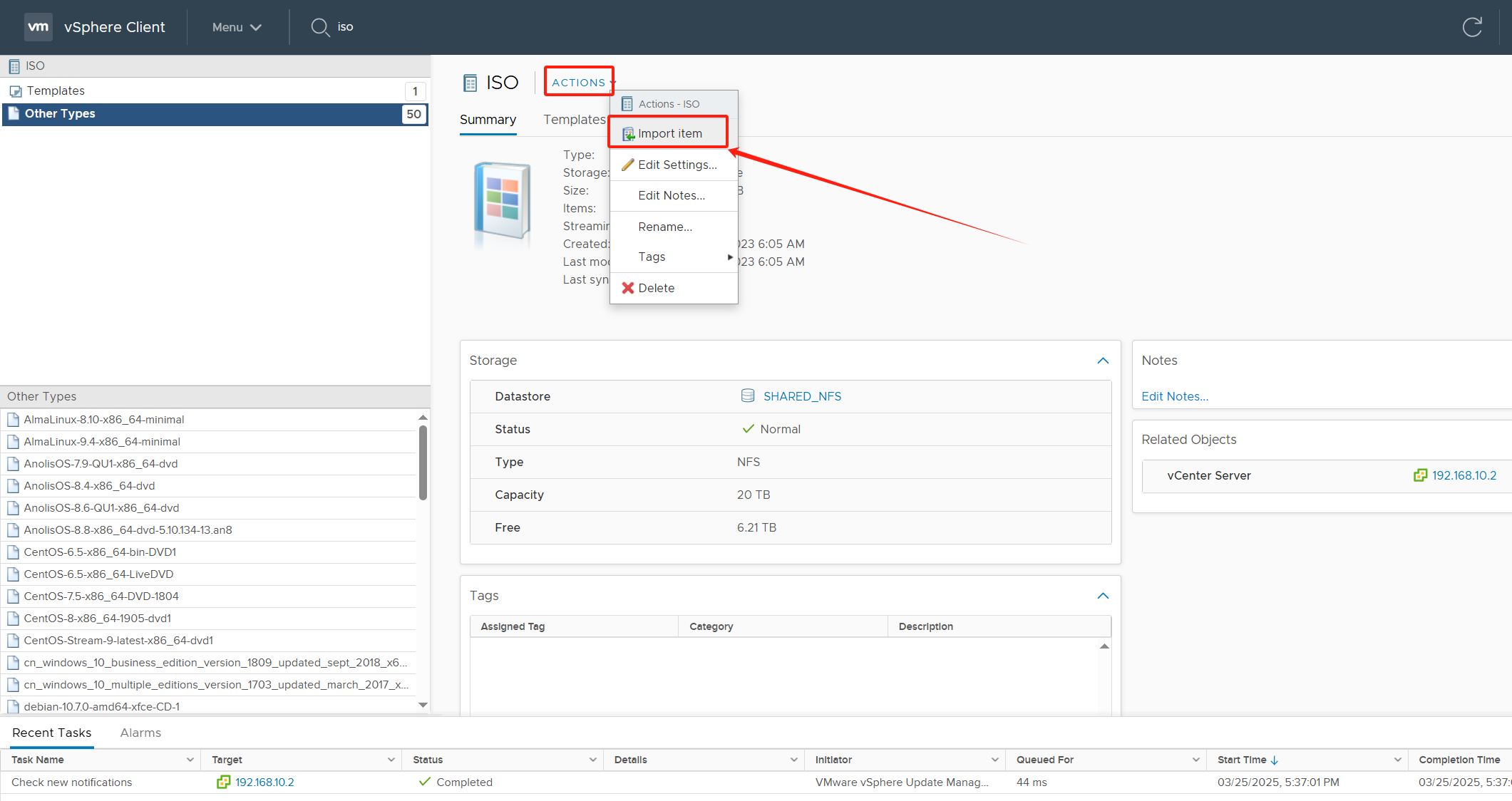Viewport: 1512px width, 801px height.
Task: Refresh the vSphere Client page
Action: 1472,27
